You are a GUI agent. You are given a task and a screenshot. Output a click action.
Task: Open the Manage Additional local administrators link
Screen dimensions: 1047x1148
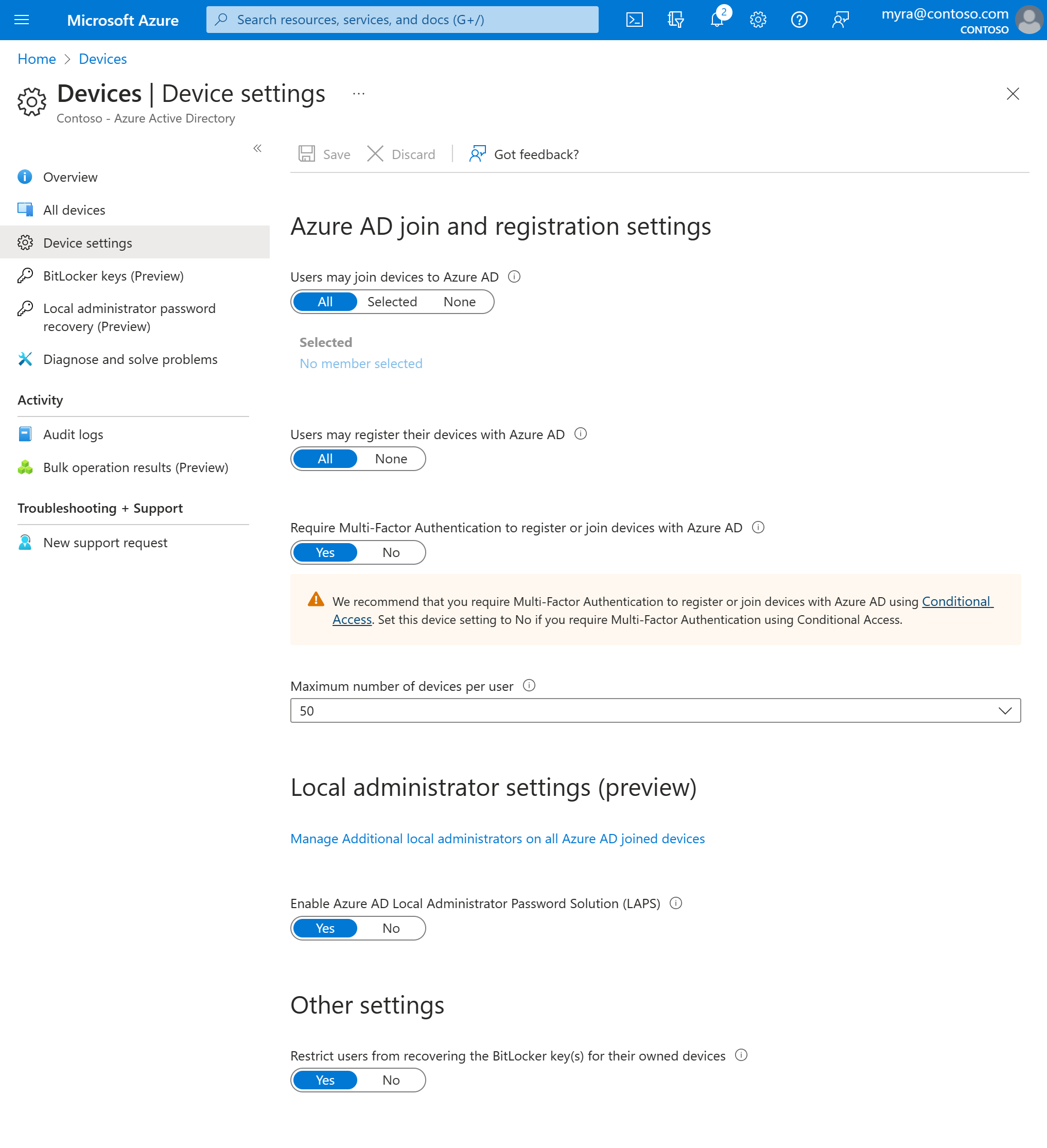pyautogui.click(x=497, y=839)
